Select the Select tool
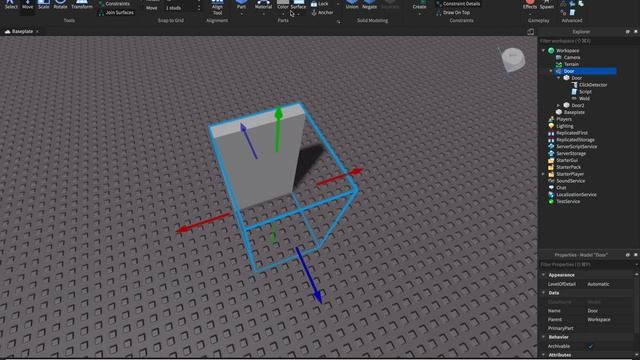The width and height of the screenshot is (640, 360). pyautogui.click(x=11, y=4)
